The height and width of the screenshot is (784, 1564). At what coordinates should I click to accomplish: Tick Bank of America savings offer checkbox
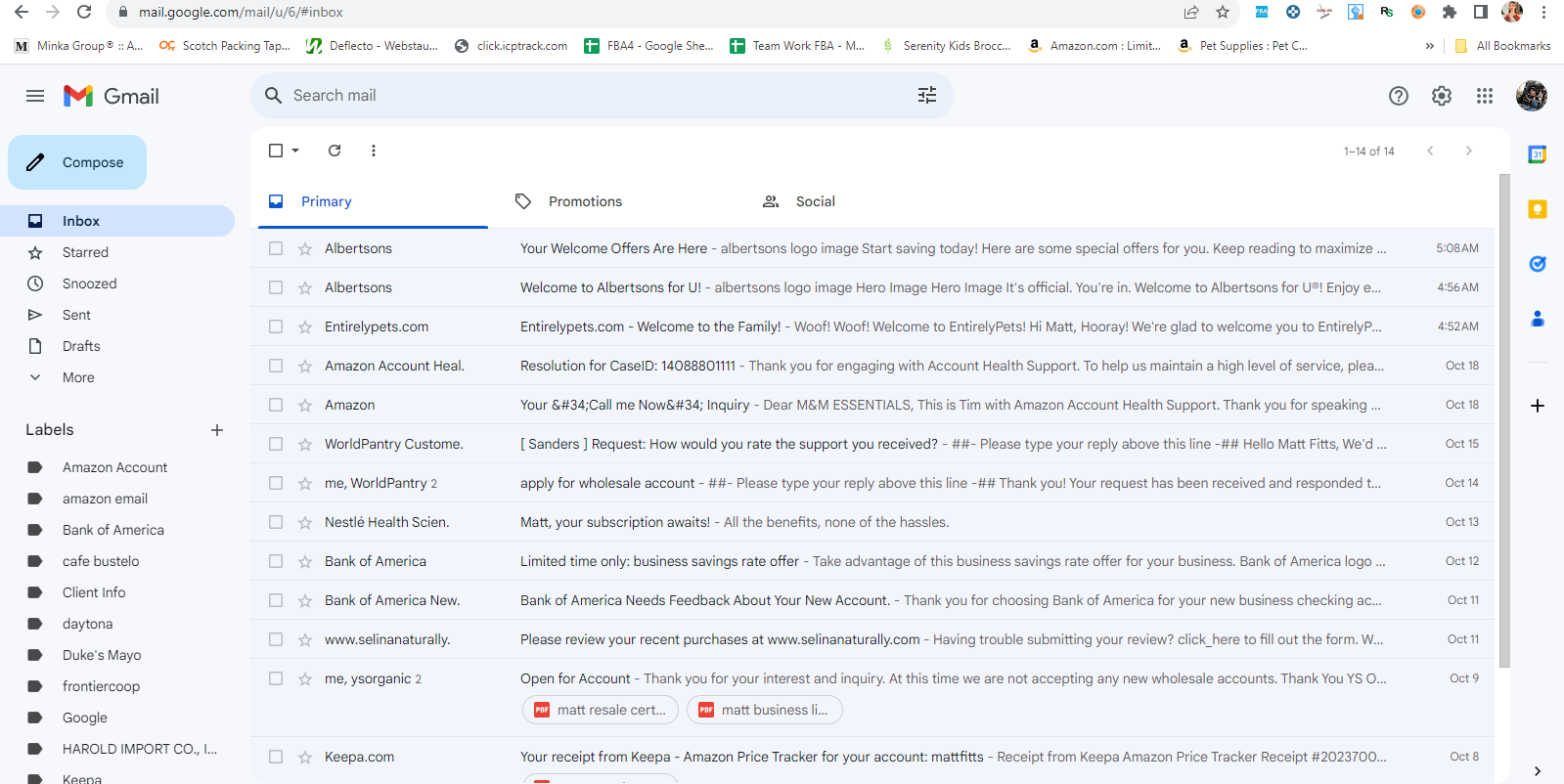(x=276, y=561)
